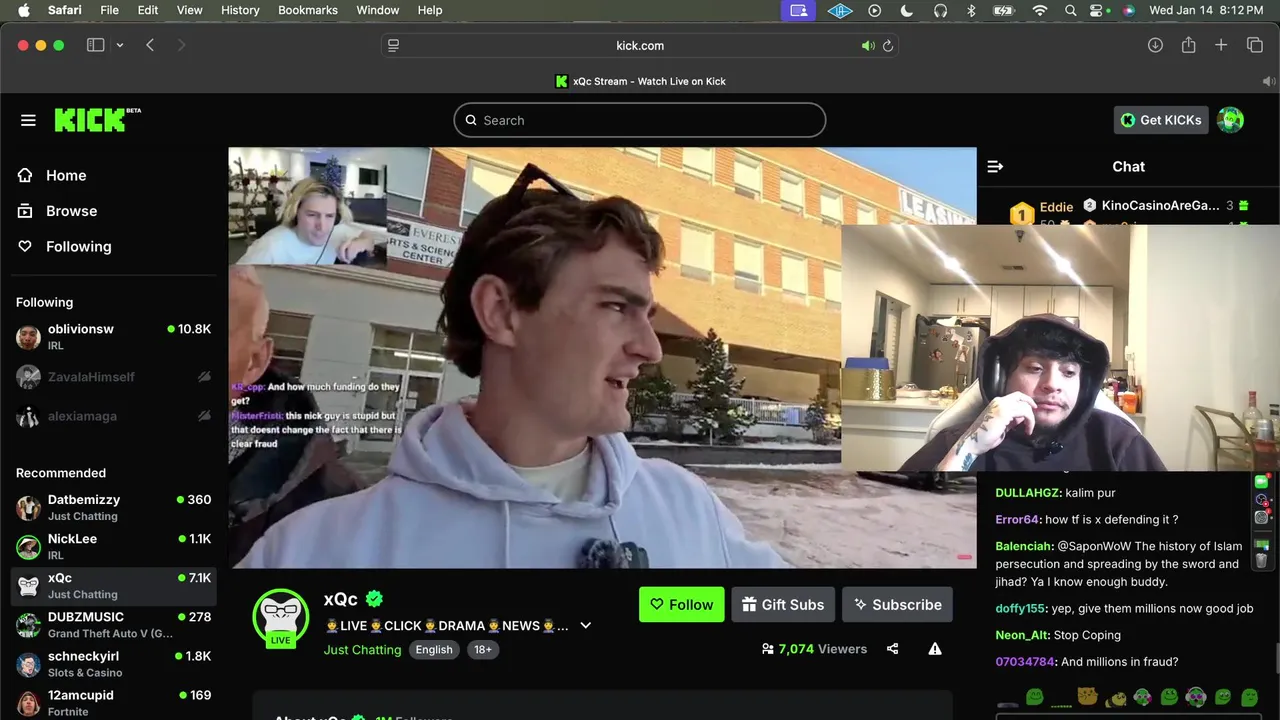
Task: Click the green Follow button
Action: (x=682, y=604)
